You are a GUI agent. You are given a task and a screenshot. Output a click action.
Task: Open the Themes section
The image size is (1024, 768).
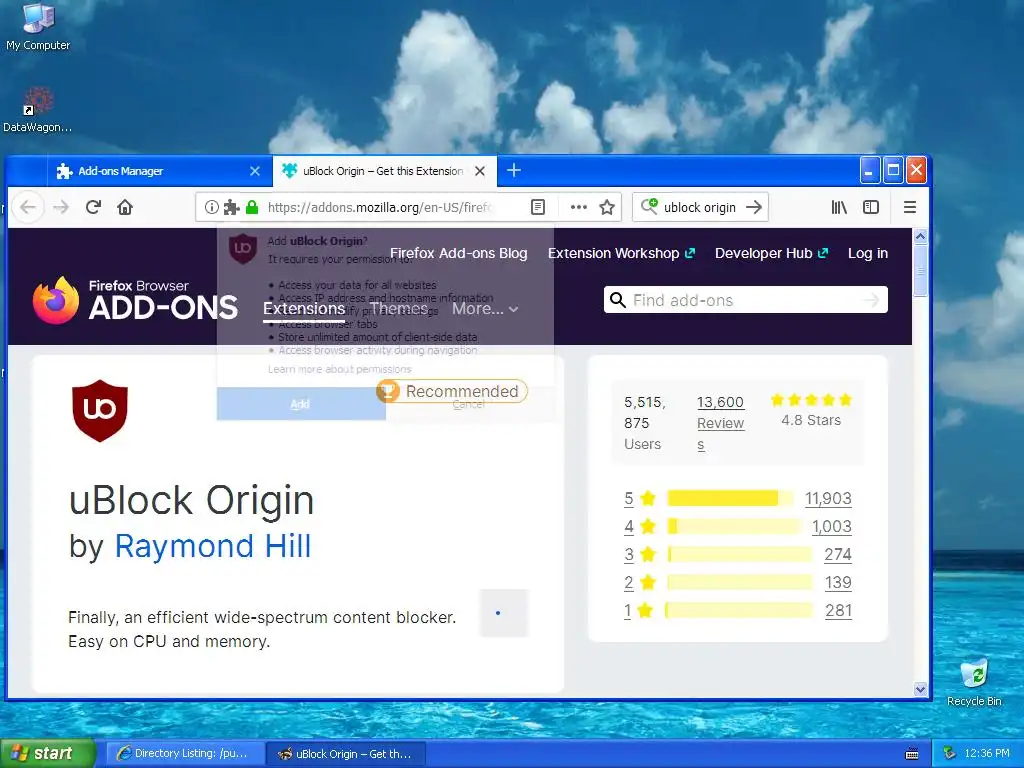(x=398, y=308)
